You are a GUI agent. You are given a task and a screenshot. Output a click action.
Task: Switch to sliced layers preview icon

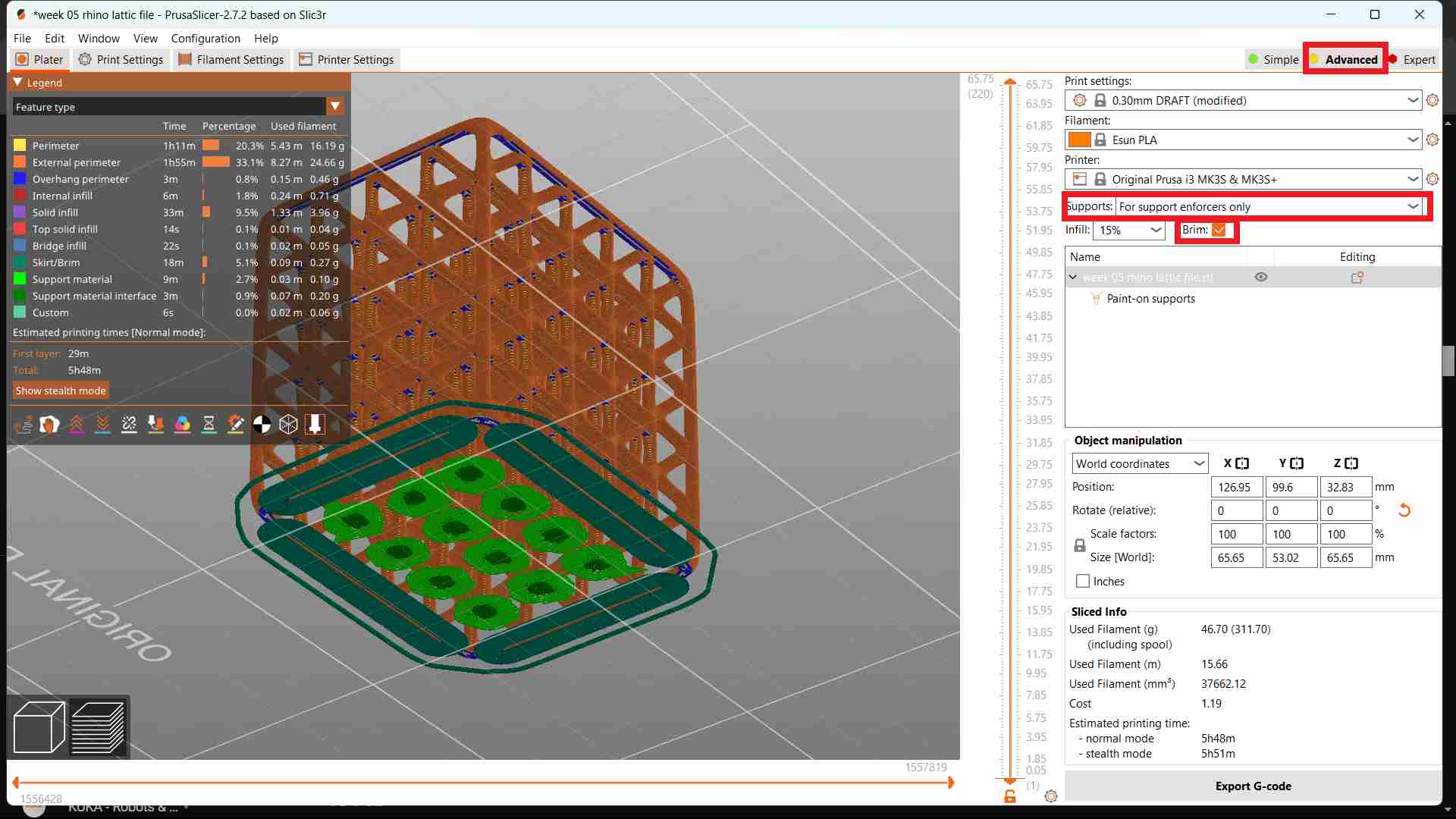click(x=98, y=727)
